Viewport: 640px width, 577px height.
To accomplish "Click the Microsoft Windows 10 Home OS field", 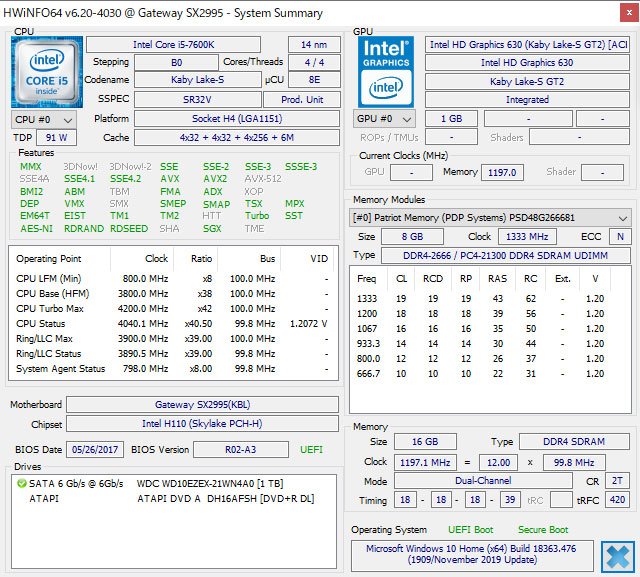I will tap(472, 555).
